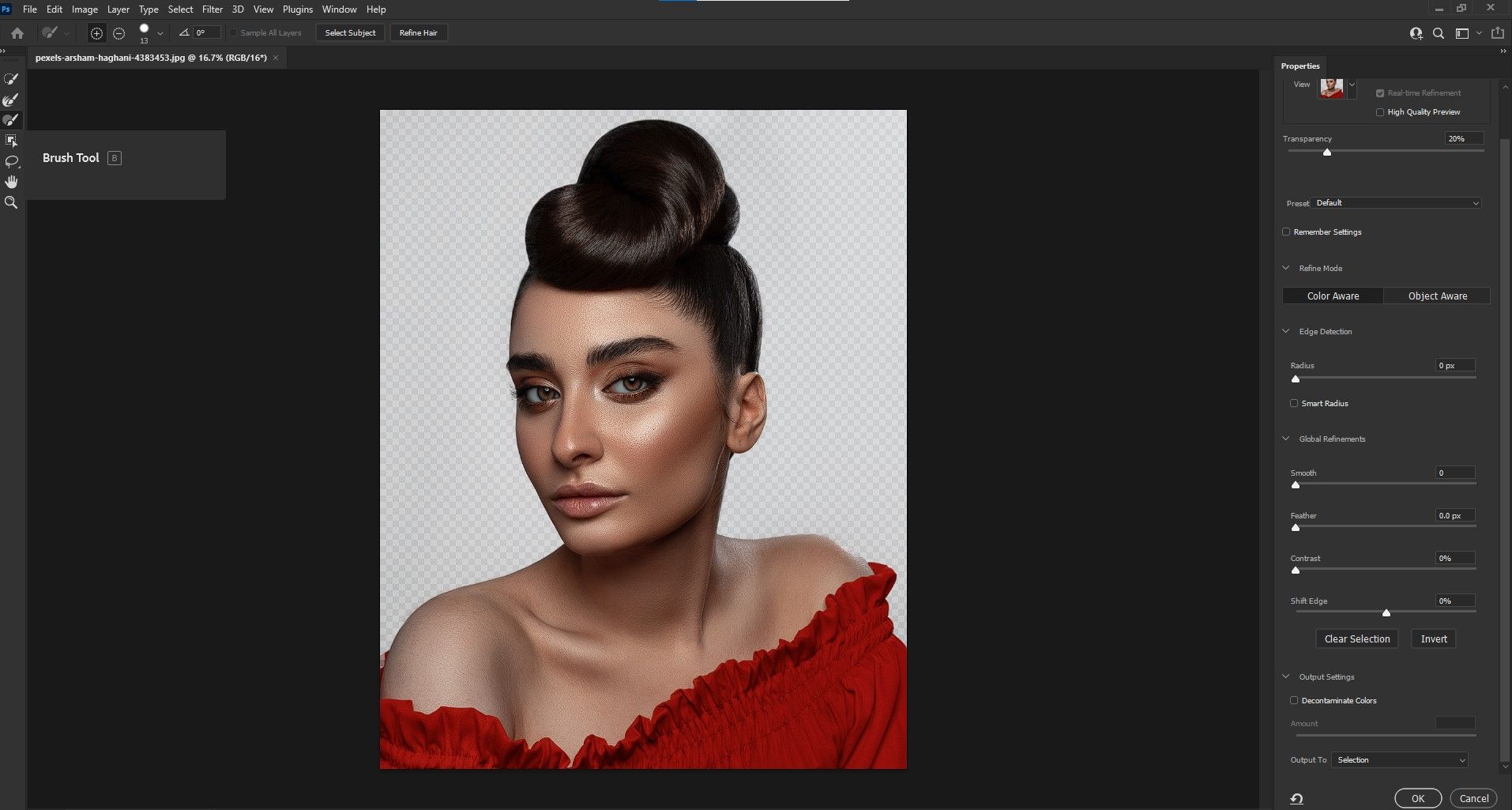Open the Image menu
Screen dimensions: 1512x810
coord(85,9)
